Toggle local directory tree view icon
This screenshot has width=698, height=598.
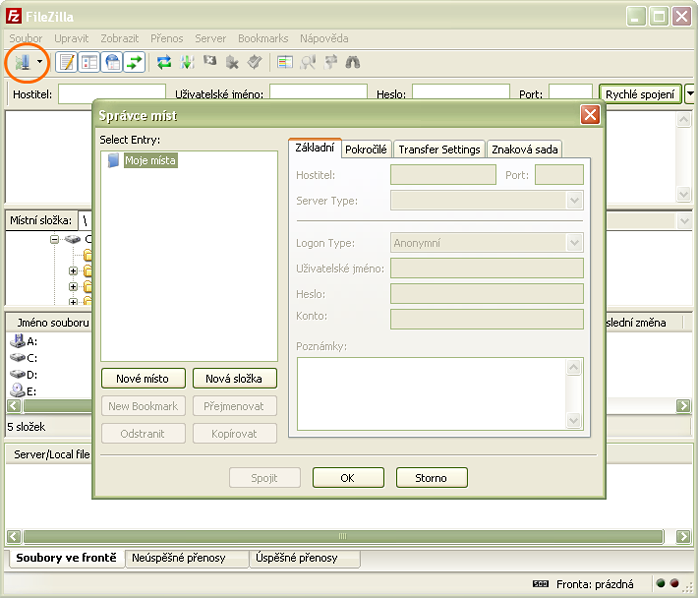pyautogui.click(x=90, y=62)
